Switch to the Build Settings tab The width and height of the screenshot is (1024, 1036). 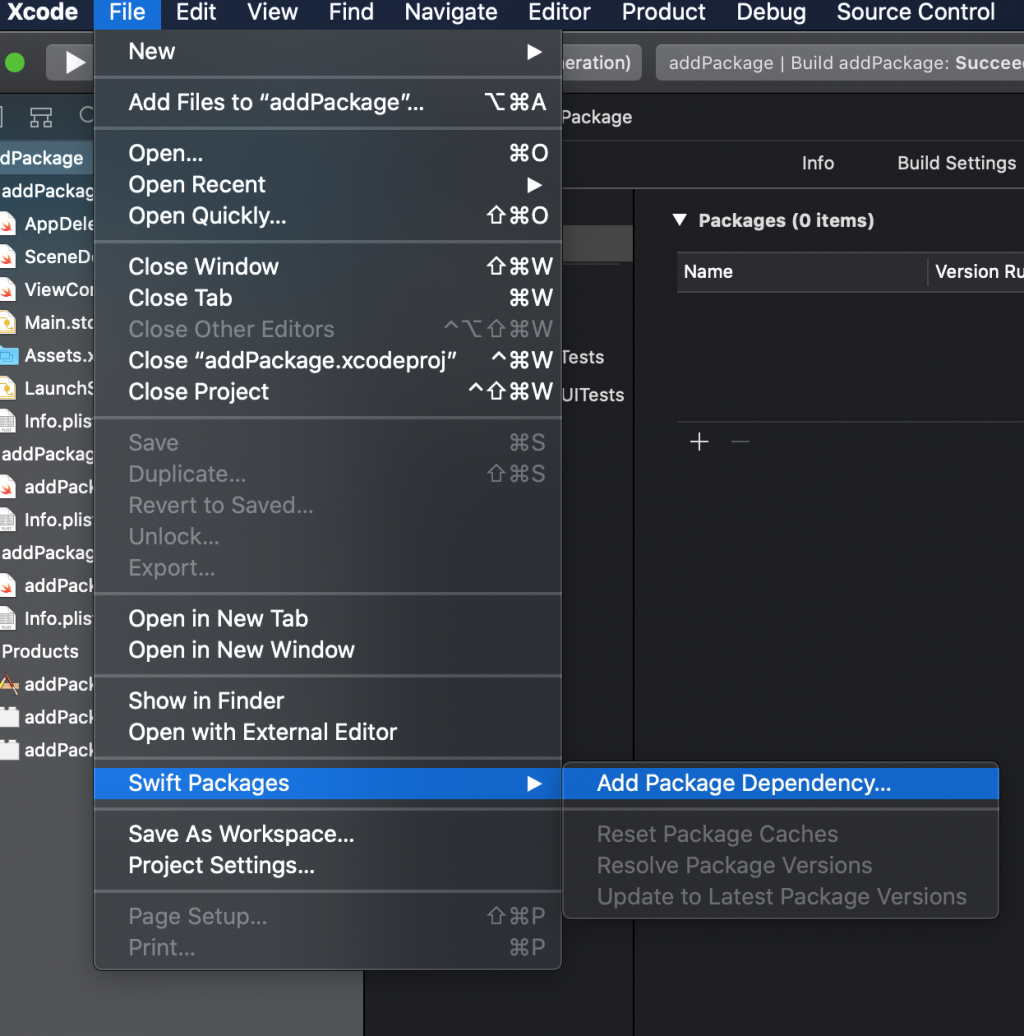pos(957,163)
